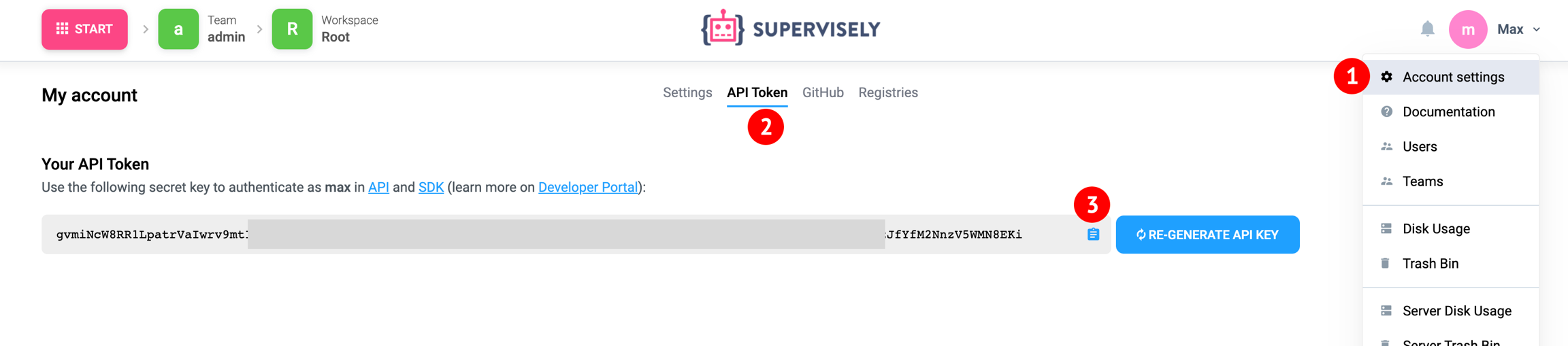The height and width of the screenshot is (346, 1568).
Task: Click the Supervisely robot logo
Action: (722, 29)
